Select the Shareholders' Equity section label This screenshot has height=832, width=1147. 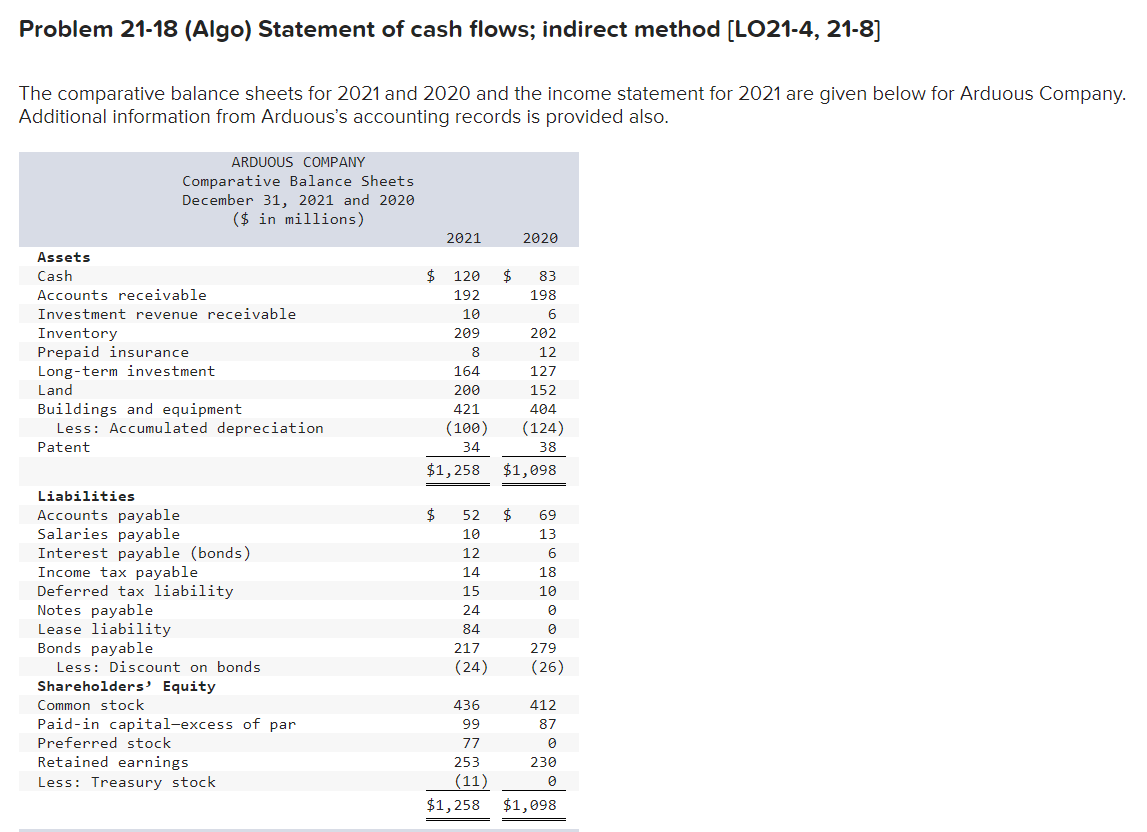[126, 686]
